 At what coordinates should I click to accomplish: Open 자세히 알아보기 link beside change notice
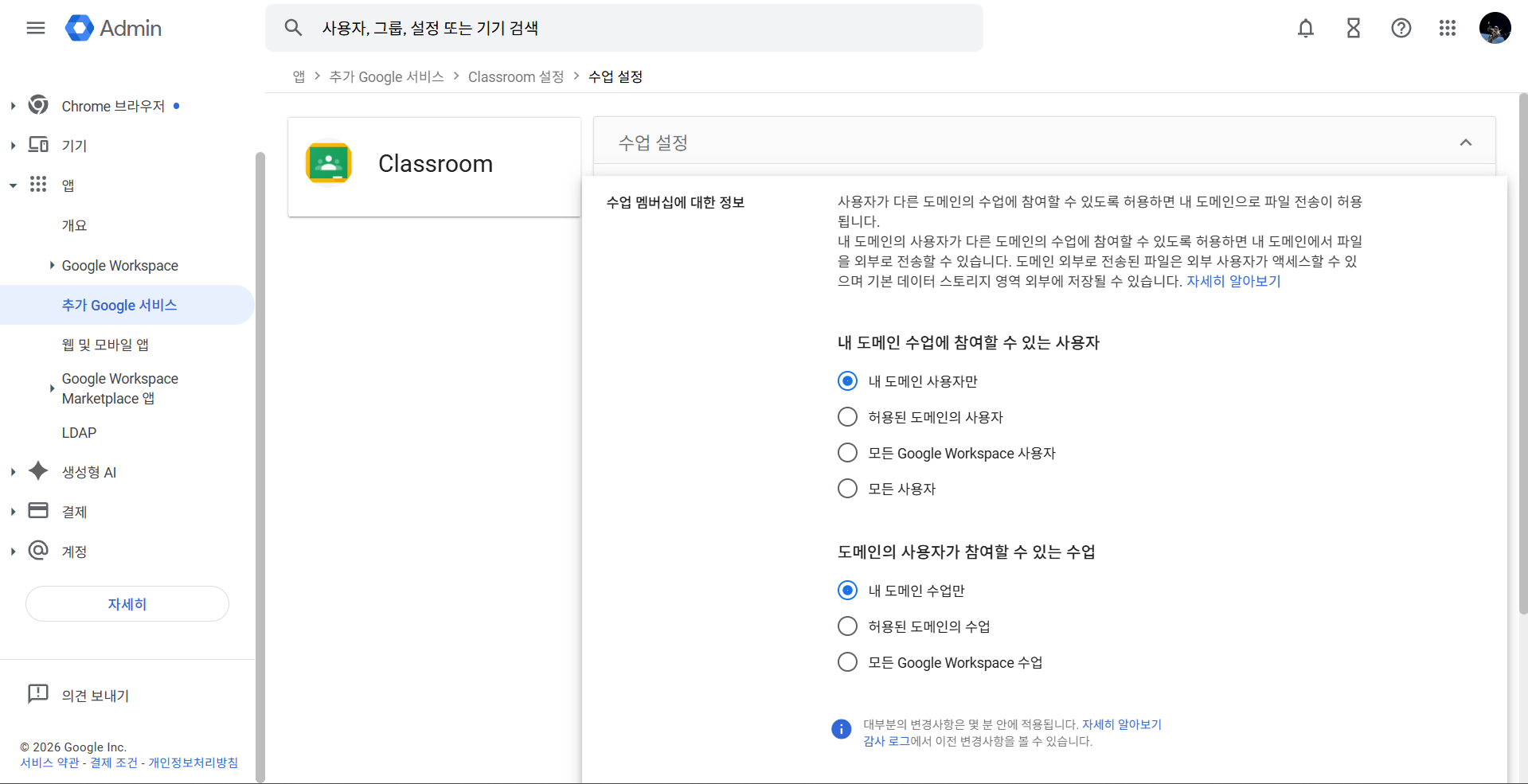(x=1121, y=724)
